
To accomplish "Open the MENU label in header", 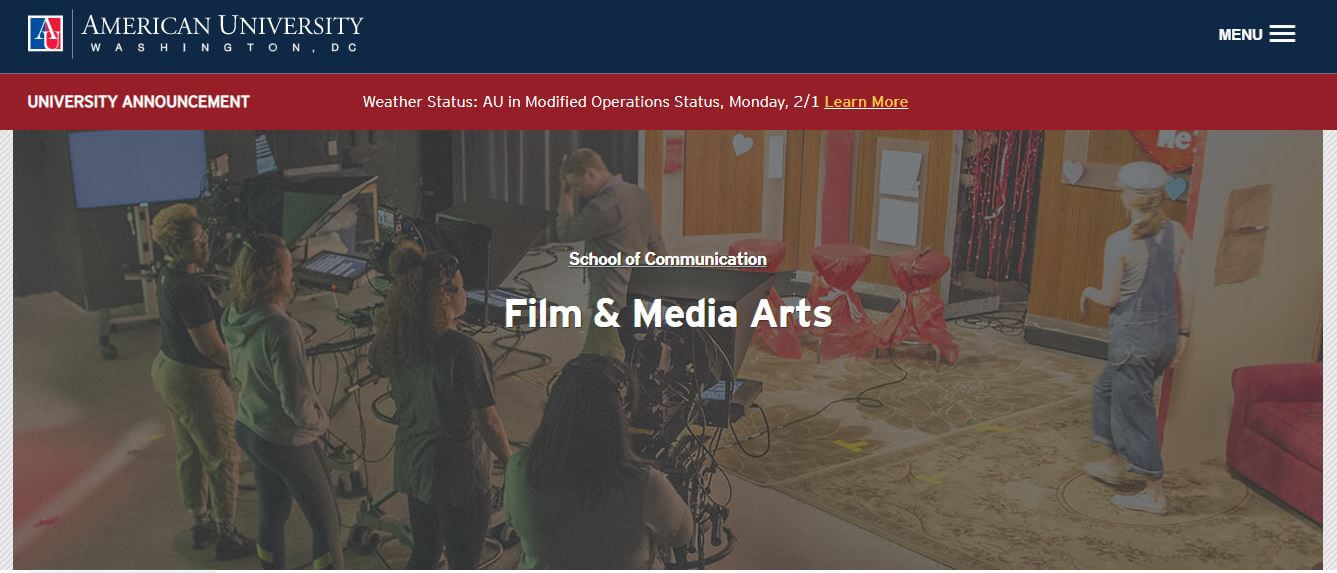I will 1240,35.
